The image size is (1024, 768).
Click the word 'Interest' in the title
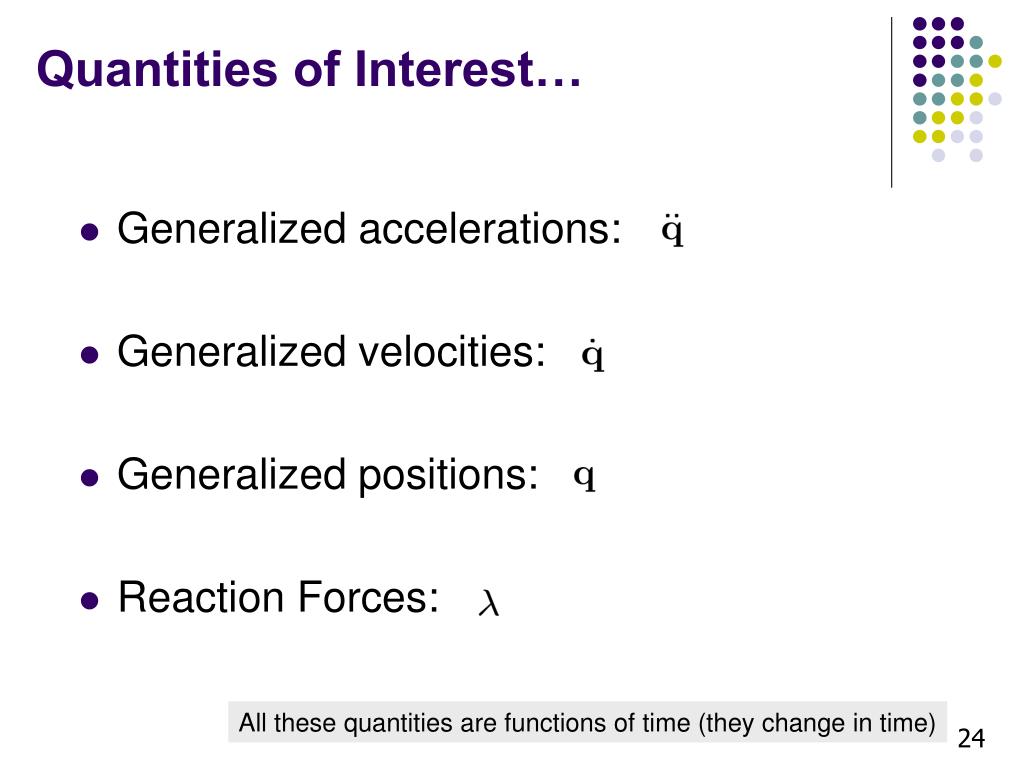445,69
